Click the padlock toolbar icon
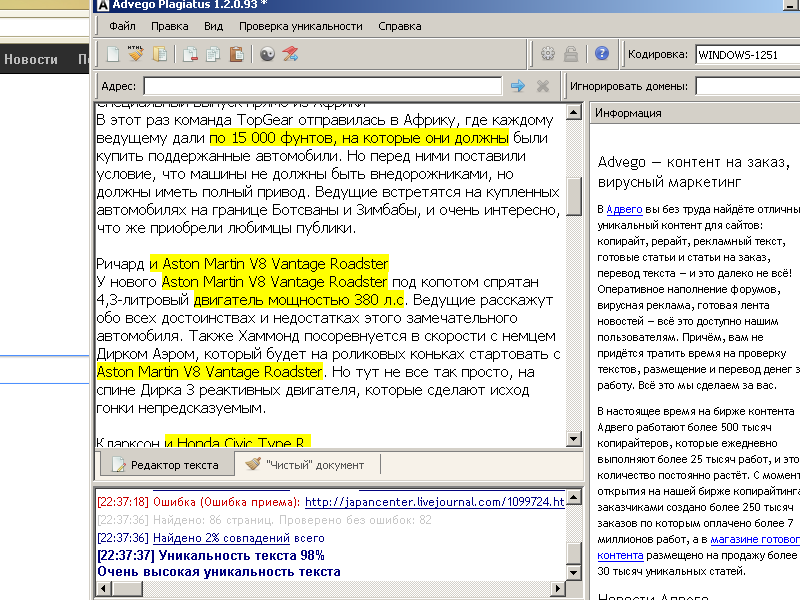The width and height of the screenshot is (800, 600). point(571,54)
